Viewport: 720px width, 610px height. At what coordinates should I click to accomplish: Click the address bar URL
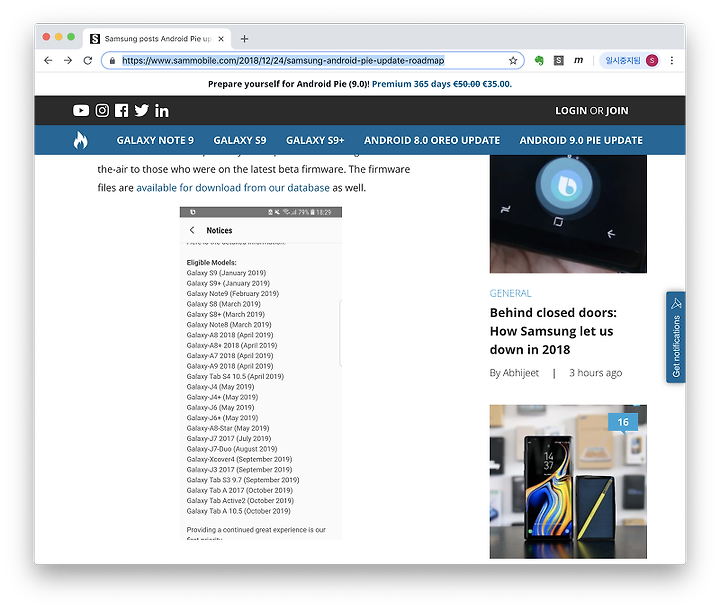click(x=283, y=61)
